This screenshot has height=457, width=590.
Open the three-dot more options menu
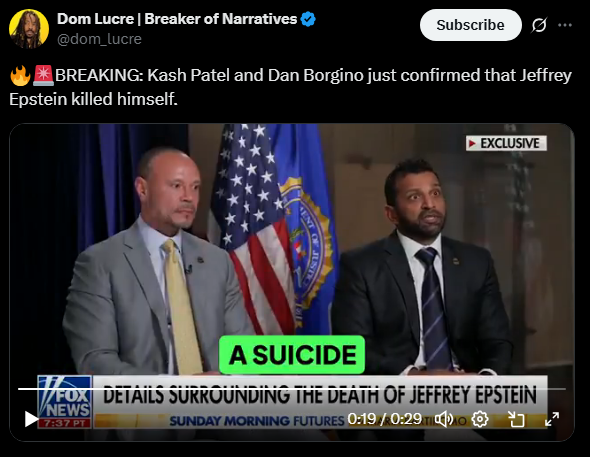tap(565, 25)
